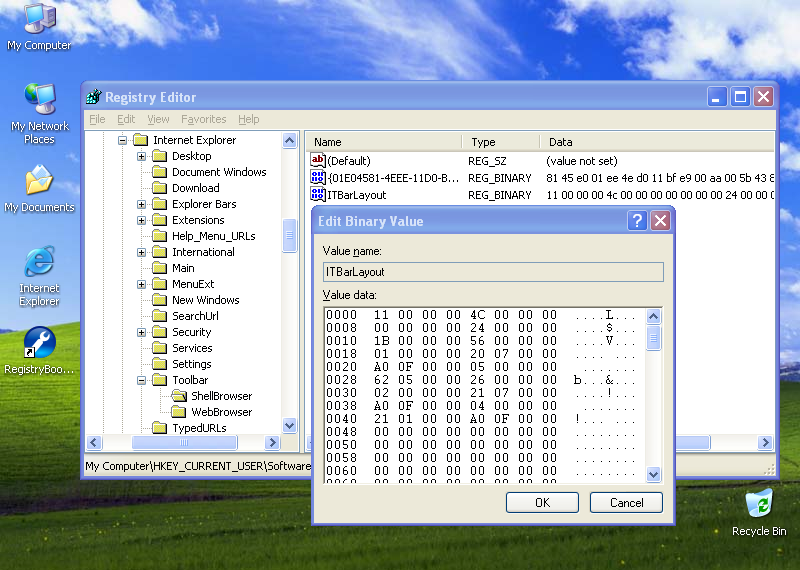The height and width of the screenshot is (570, 800).
Task: Click the Registry Editor title bar icon
Action: pyautogui.click(x=94, y=96)
